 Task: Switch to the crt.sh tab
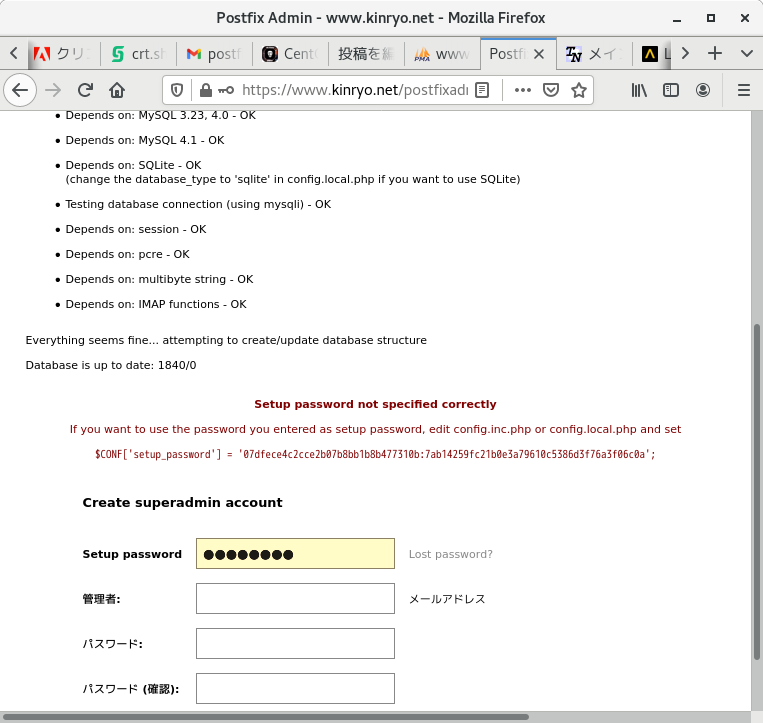coord(139,54)
